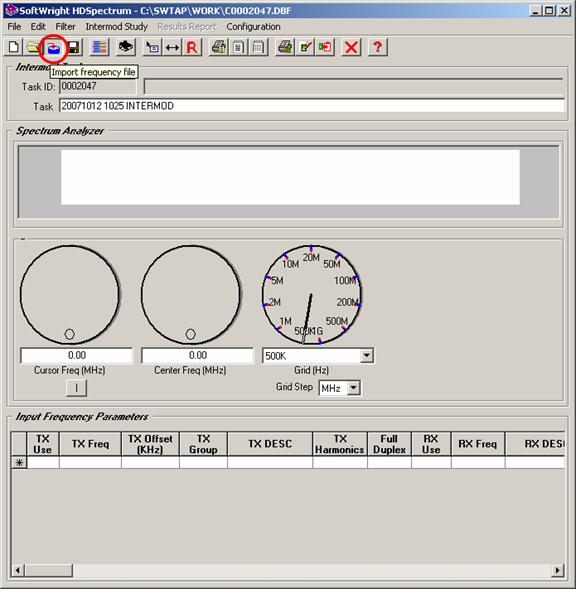Open the File menu

coord(14,27)
